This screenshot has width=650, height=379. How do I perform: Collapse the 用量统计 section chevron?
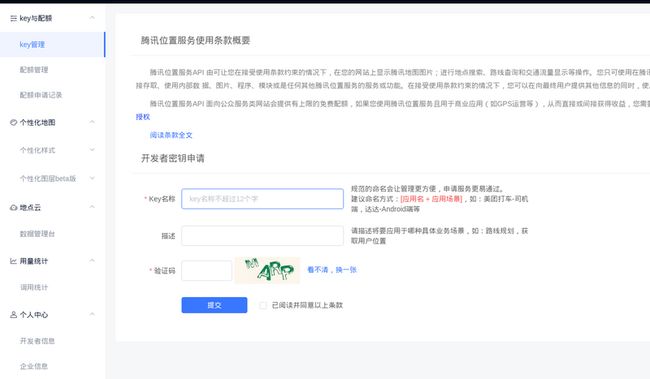pyautogui.click(x=92, y=260)
